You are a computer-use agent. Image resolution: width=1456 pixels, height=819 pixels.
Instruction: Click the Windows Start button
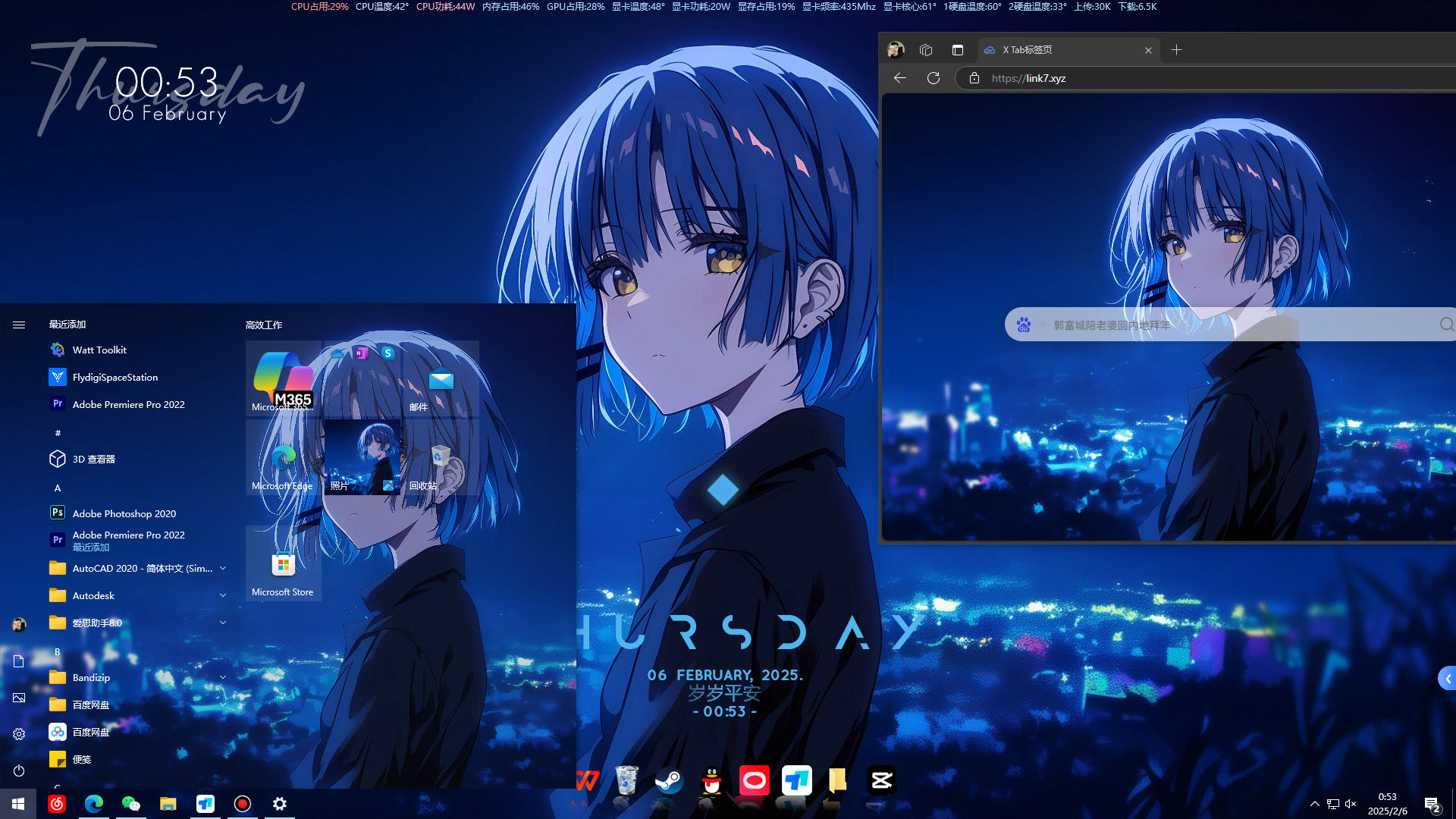18,804
